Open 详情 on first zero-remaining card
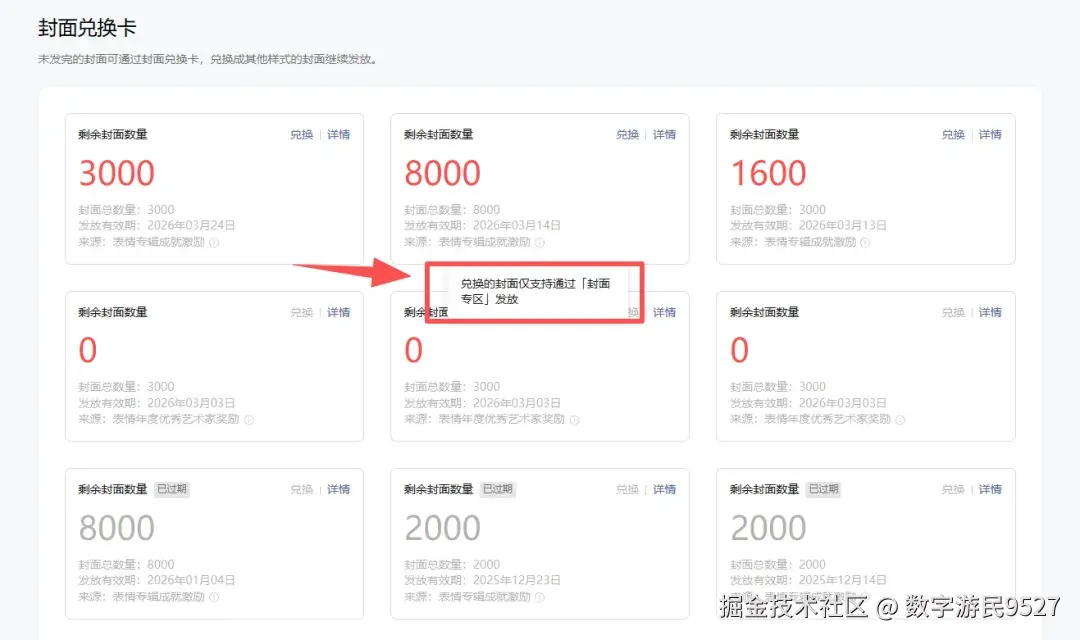Image resolution: width=1080 pixels, height=640 pixels. click(338, 312)
